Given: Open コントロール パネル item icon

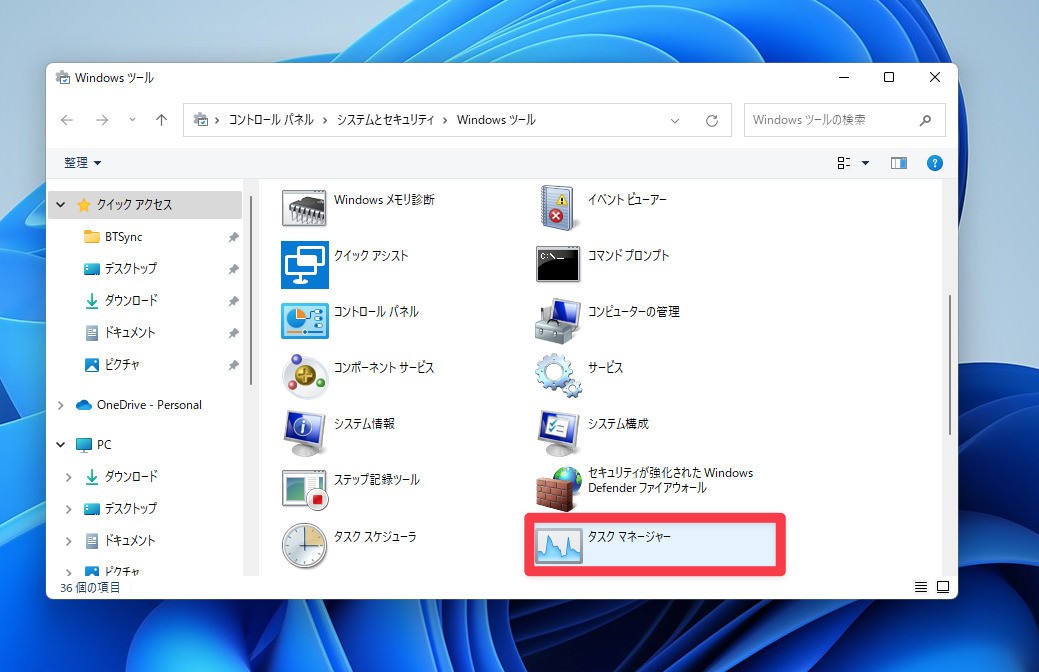Looking at the screenshot, I should pos(305,321).
